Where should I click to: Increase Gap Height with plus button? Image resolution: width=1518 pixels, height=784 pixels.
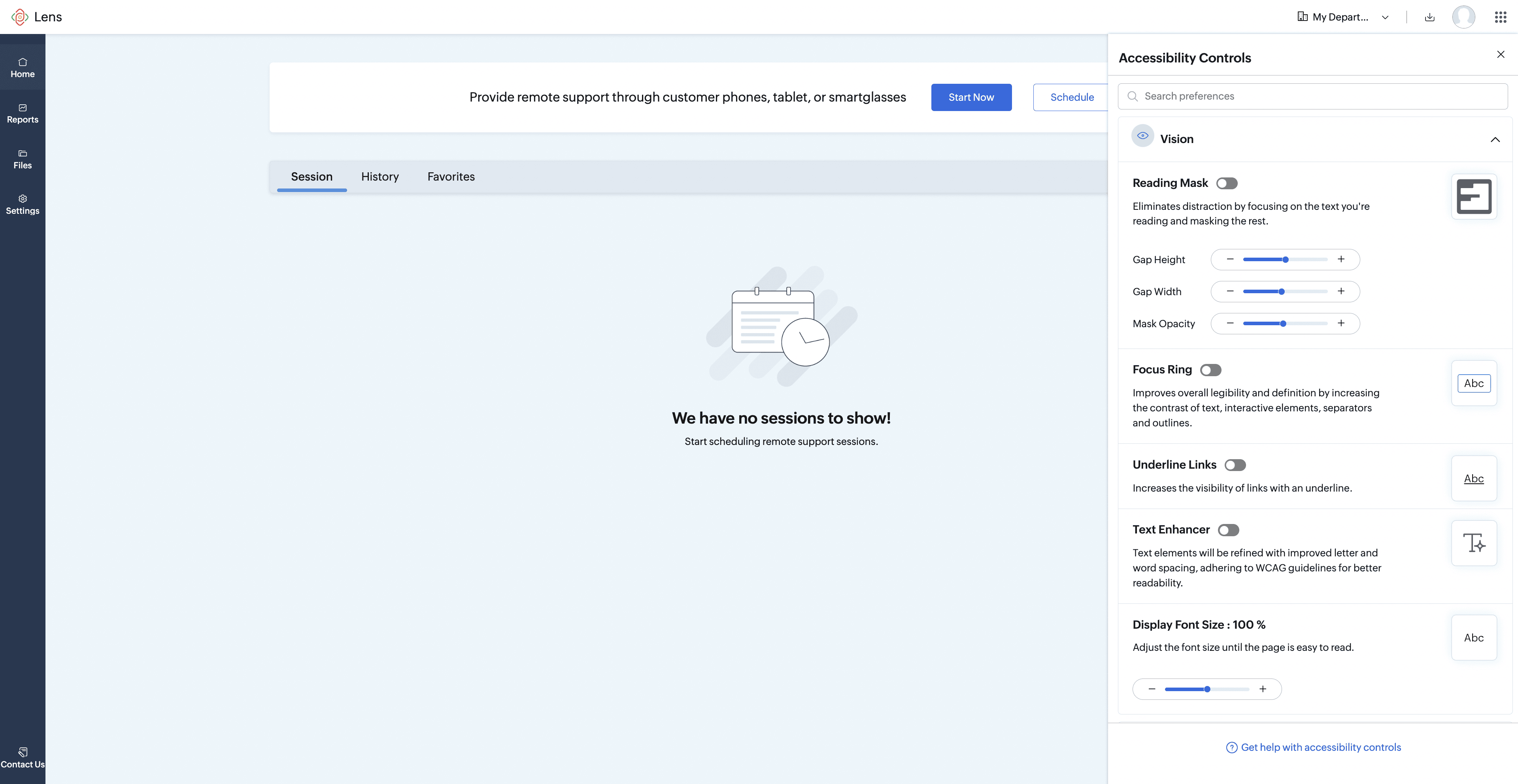(x=1341, y=259)
